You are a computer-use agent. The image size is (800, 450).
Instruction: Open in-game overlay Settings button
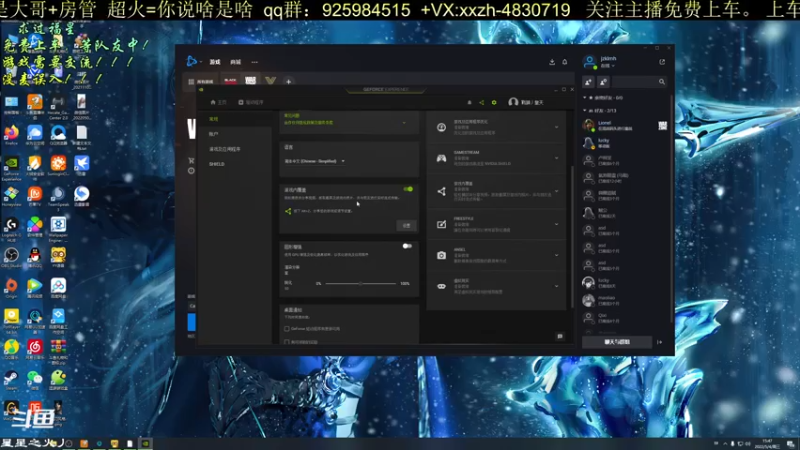[x=406, y=225]
